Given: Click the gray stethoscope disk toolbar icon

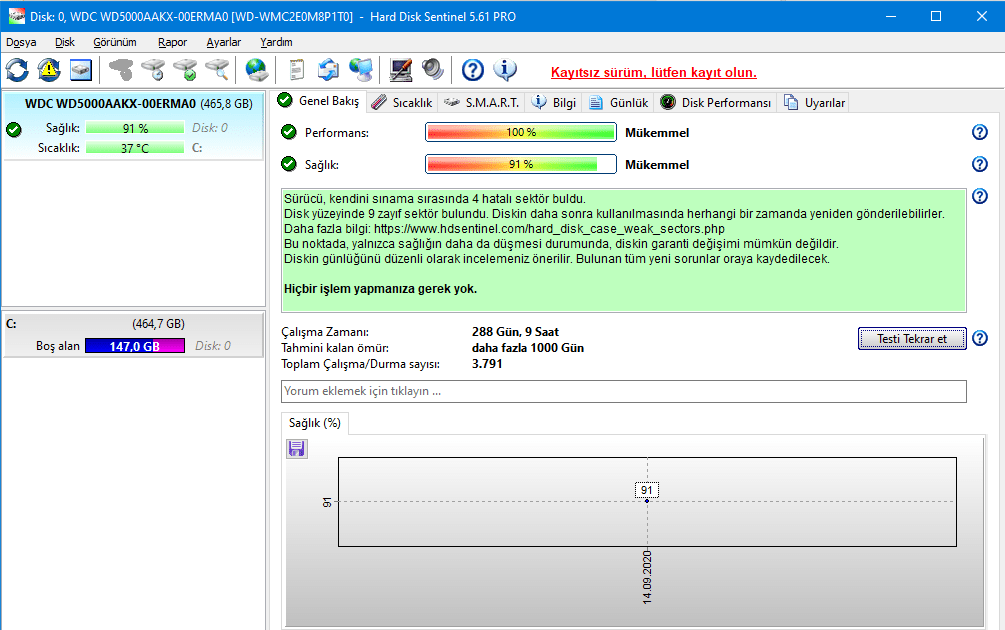Looking at the screenshot, I should (121, 70).
